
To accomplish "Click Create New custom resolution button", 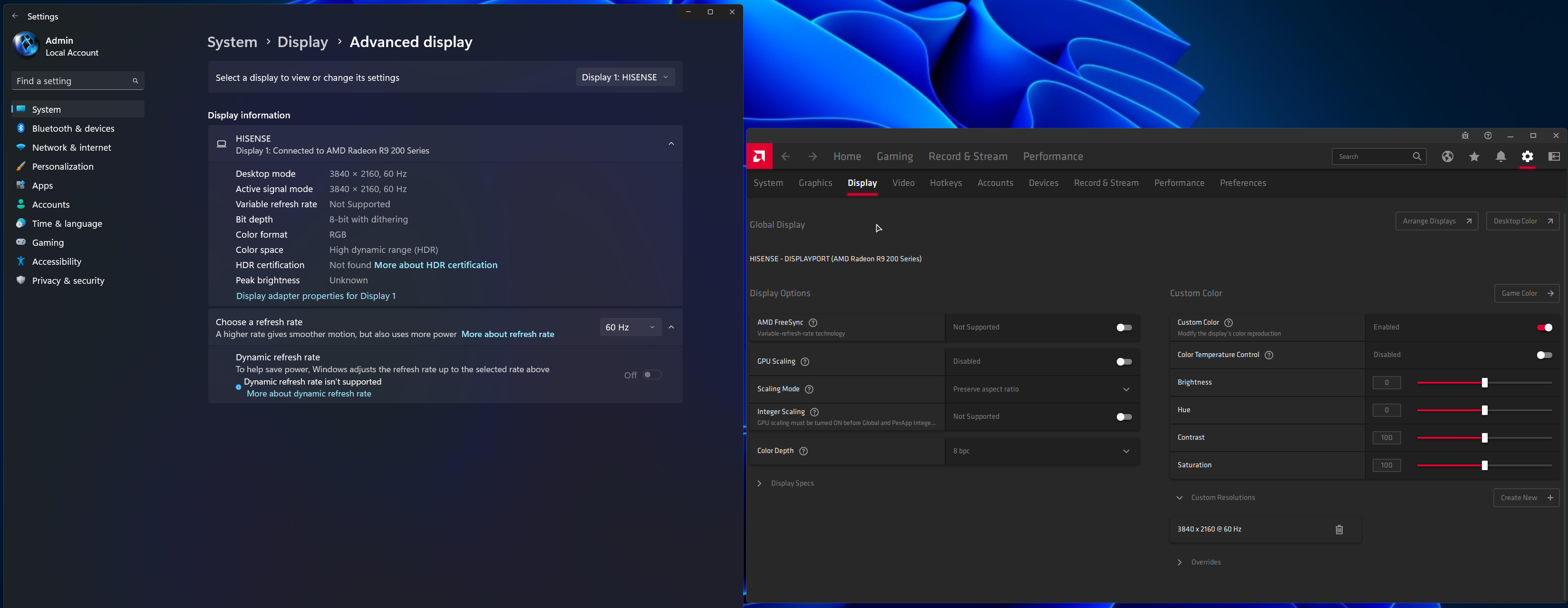I will click(x=1525, y=498).
